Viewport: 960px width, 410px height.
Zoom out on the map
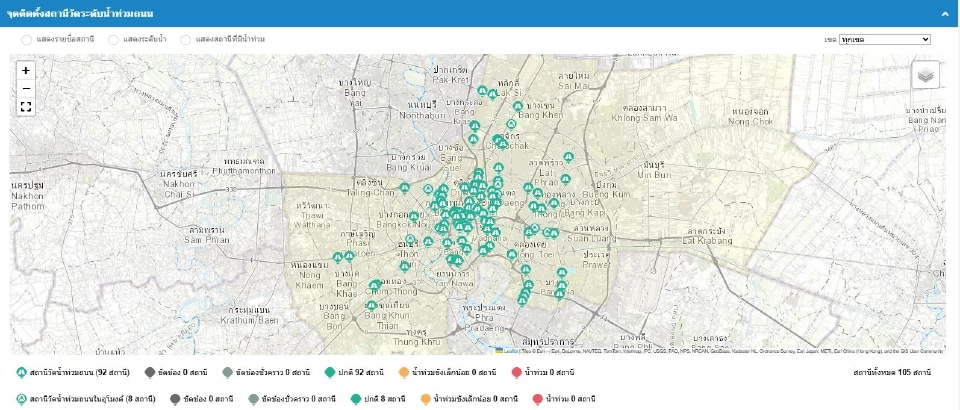(26, 88)
